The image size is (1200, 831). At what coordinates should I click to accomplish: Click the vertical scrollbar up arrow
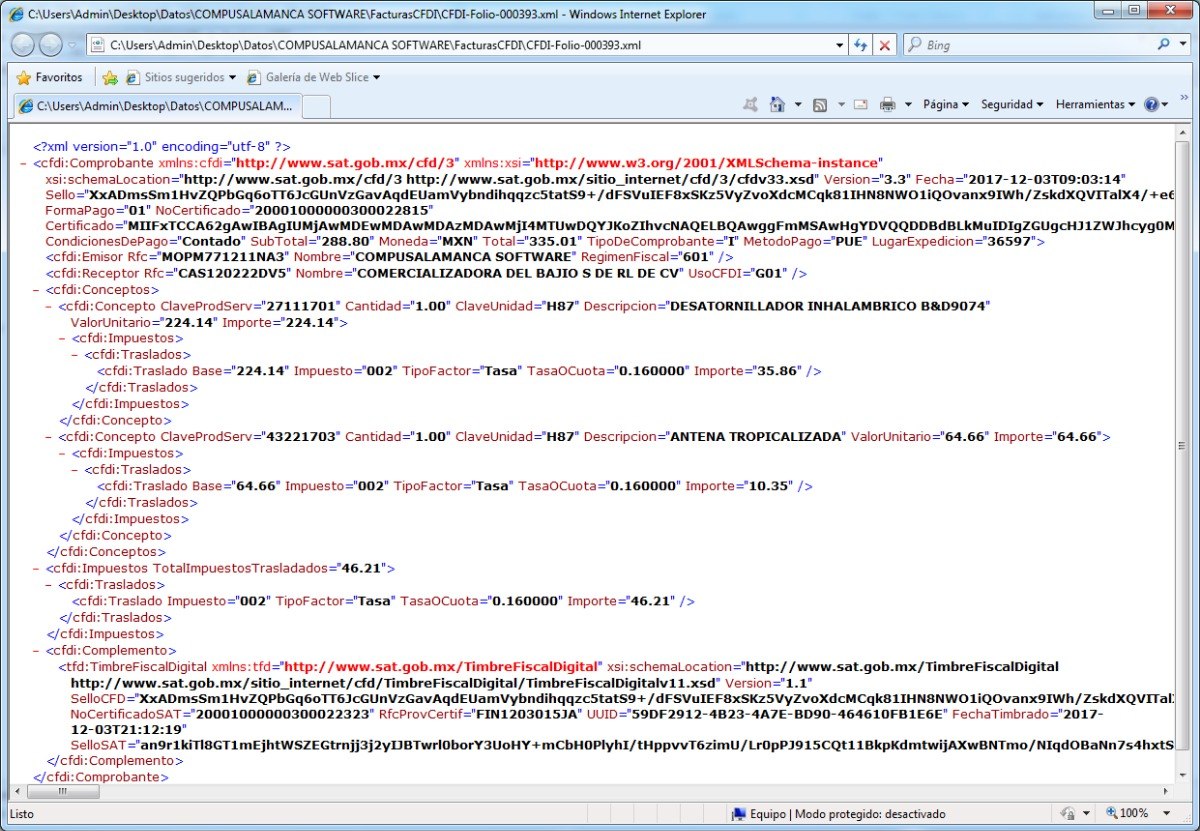pos(1182,134)
